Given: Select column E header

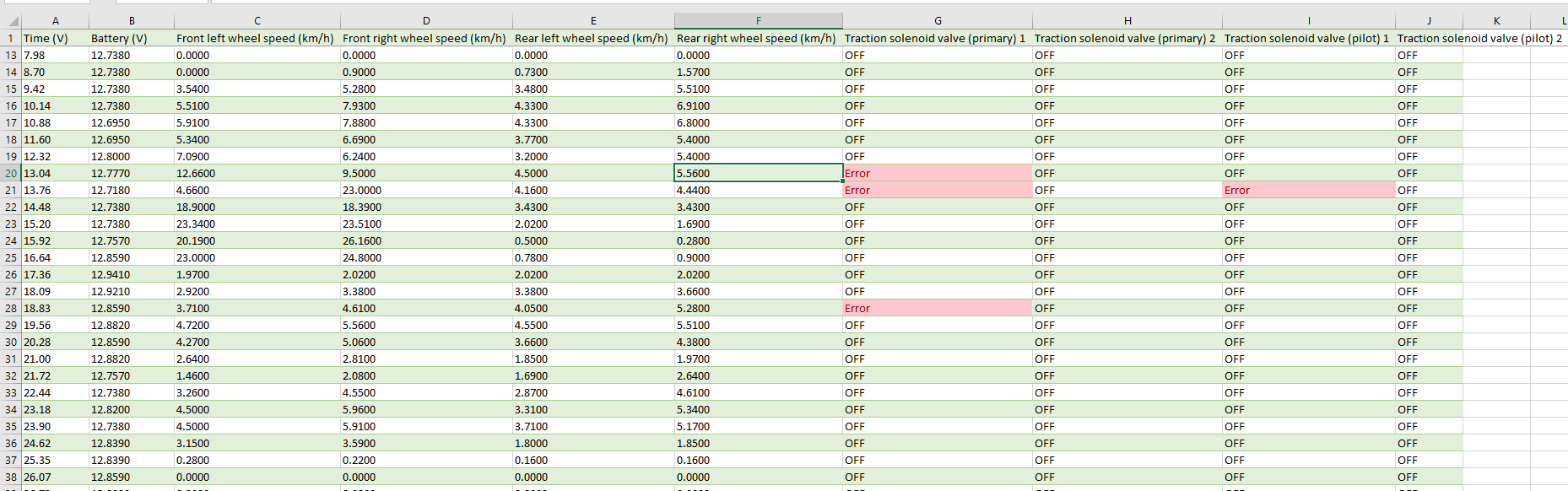Looking at the screenshot, I should 593,21.
